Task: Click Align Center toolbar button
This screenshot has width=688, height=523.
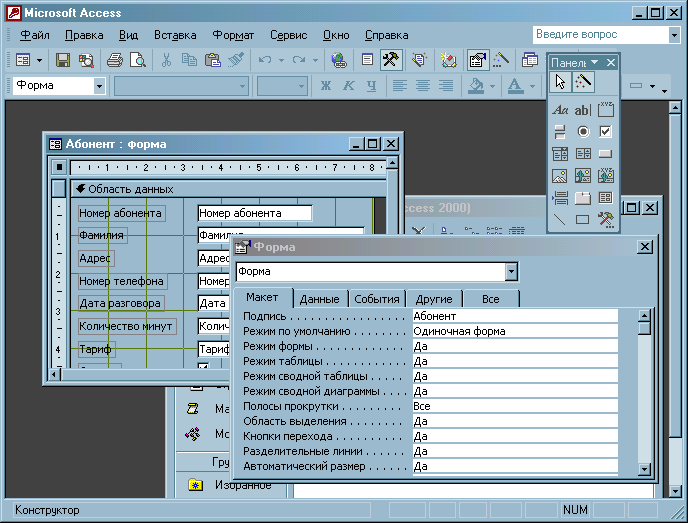Action: [423, 86]
